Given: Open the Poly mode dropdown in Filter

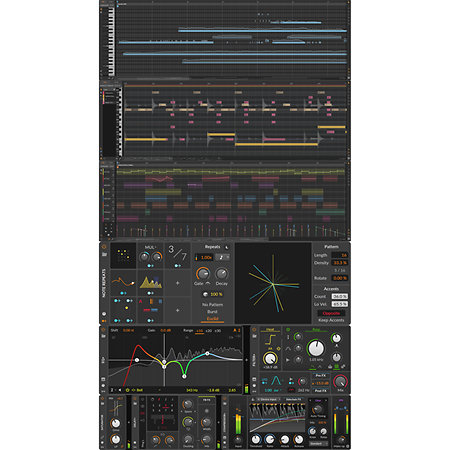Looking at the screenshot, I should pyautogui.click(x=316, y=330).
